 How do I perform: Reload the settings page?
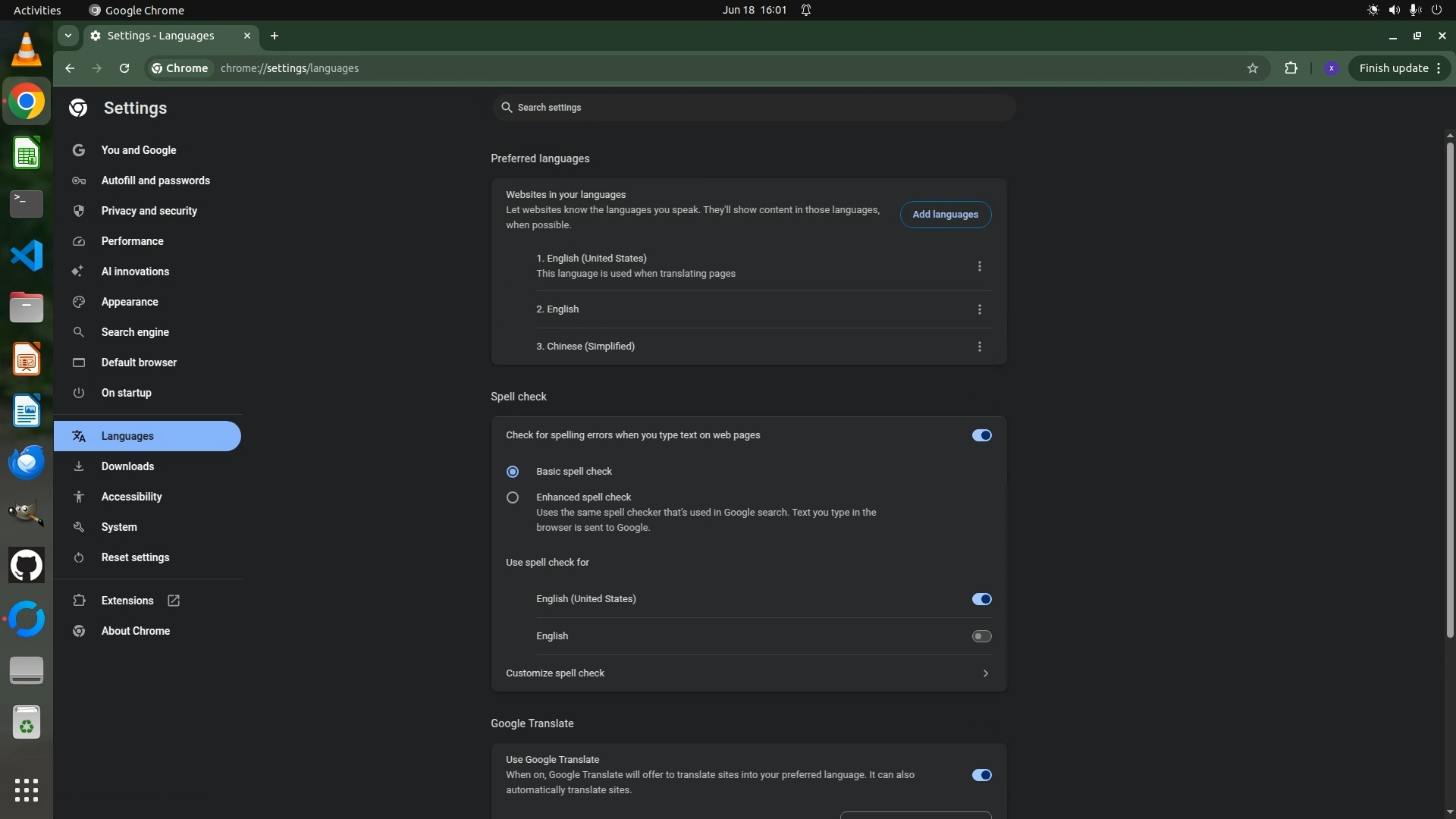[124, 68]
